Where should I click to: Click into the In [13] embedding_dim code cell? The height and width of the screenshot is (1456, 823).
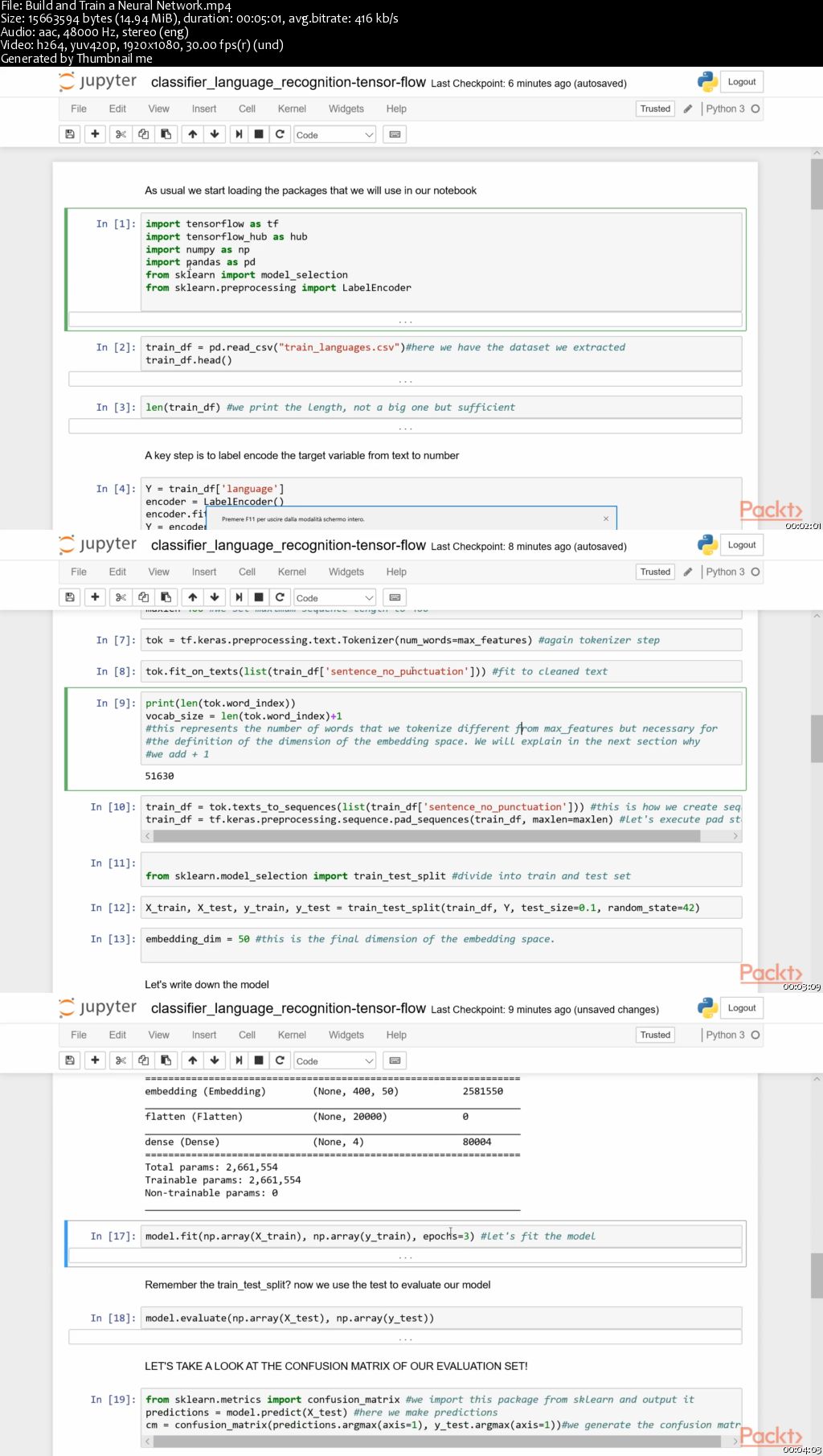point(441,945)
